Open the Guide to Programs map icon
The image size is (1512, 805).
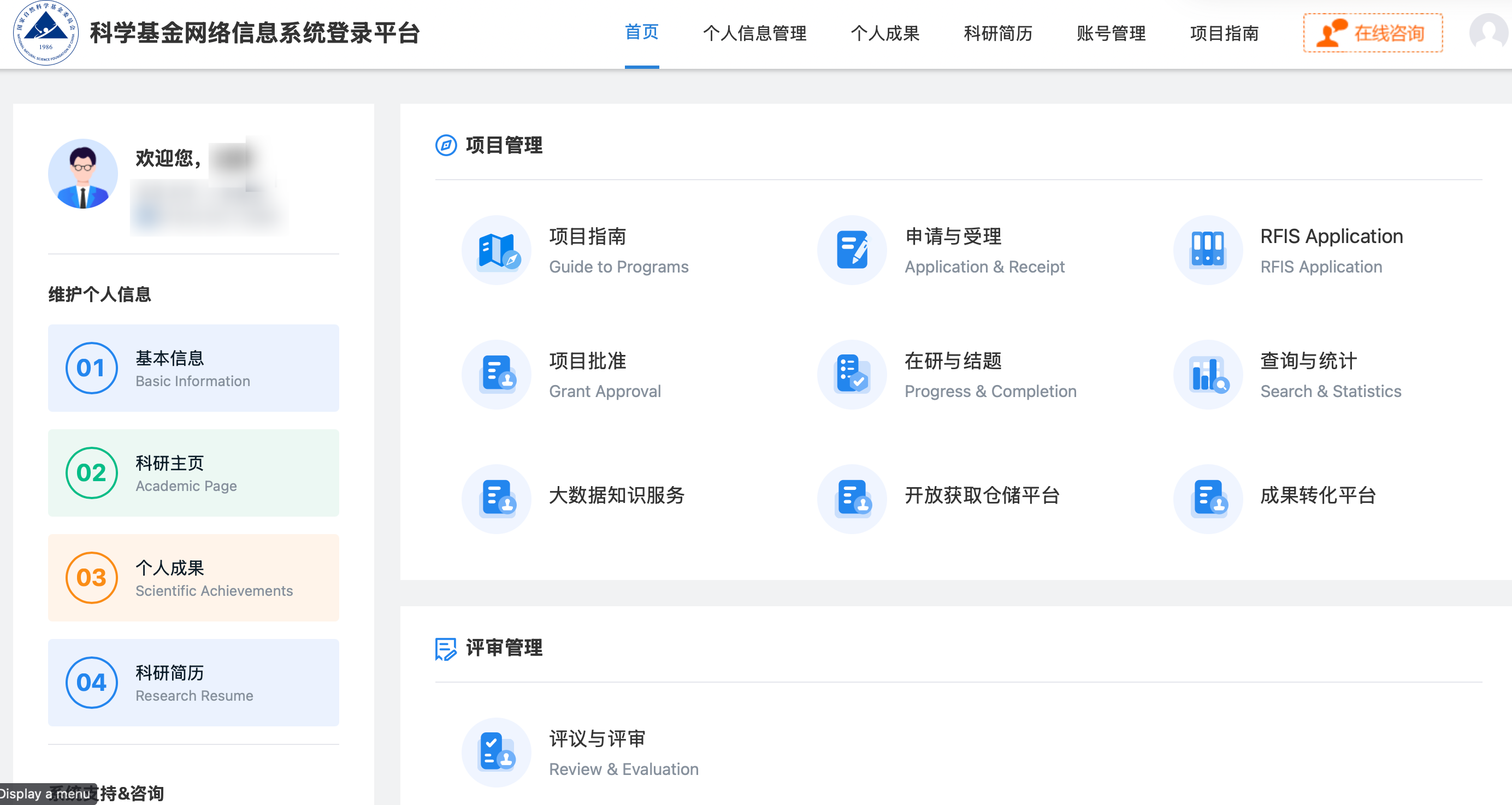click(x=497, y=251)
